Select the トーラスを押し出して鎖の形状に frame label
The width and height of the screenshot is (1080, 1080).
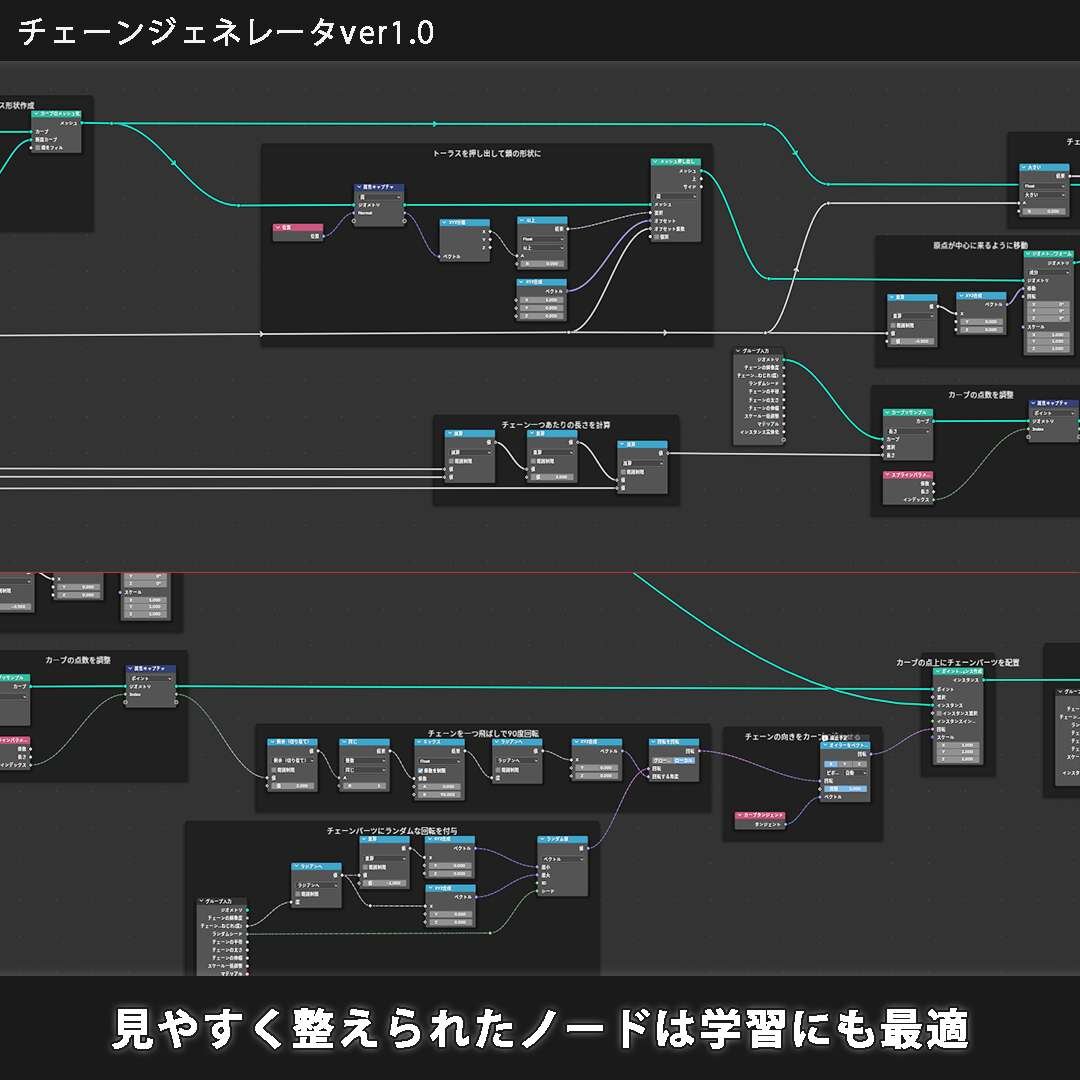click(x=486, y=153)
